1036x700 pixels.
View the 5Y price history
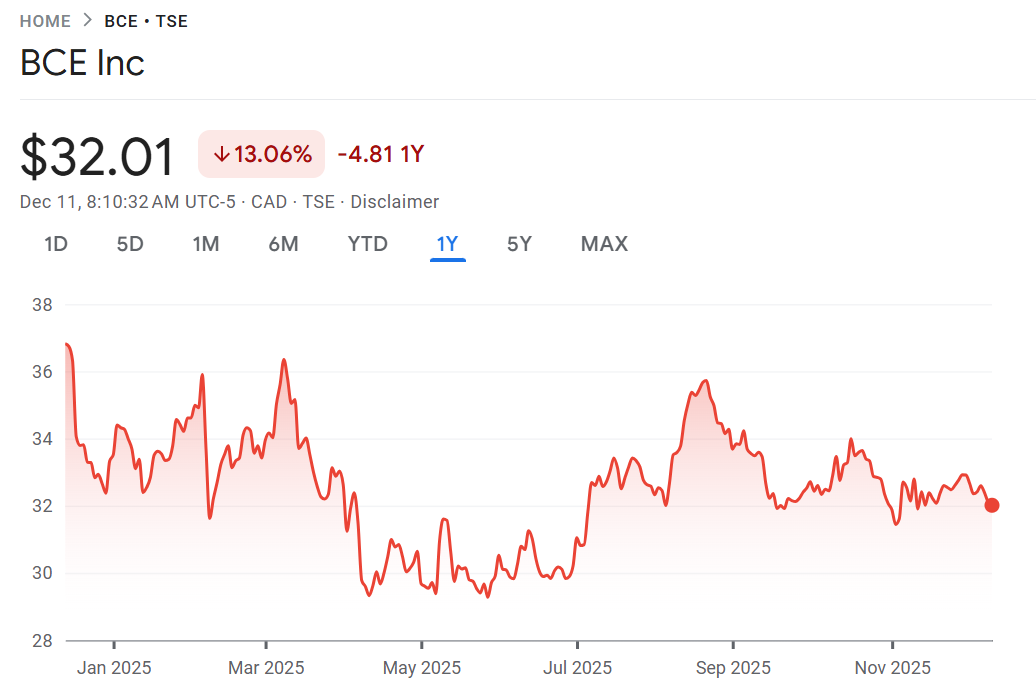(519, 244)
